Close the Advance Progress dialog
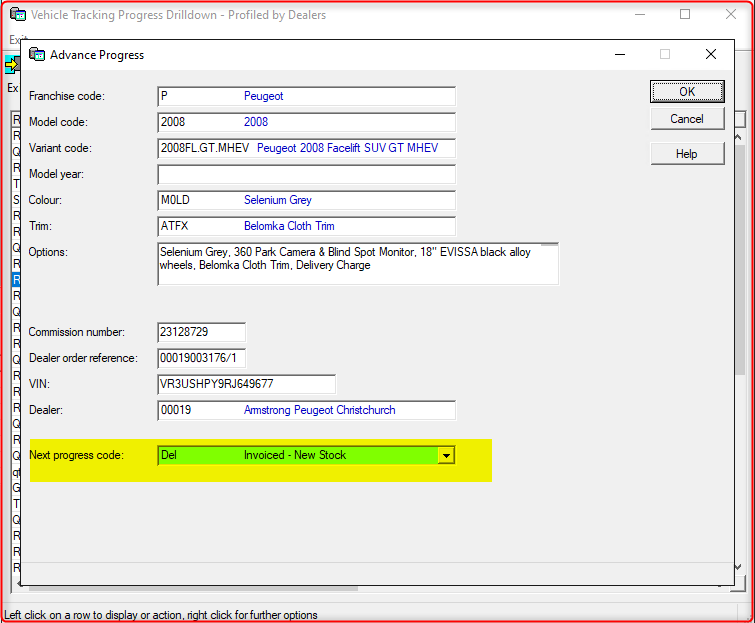755x623 pixels. [711, 54]
